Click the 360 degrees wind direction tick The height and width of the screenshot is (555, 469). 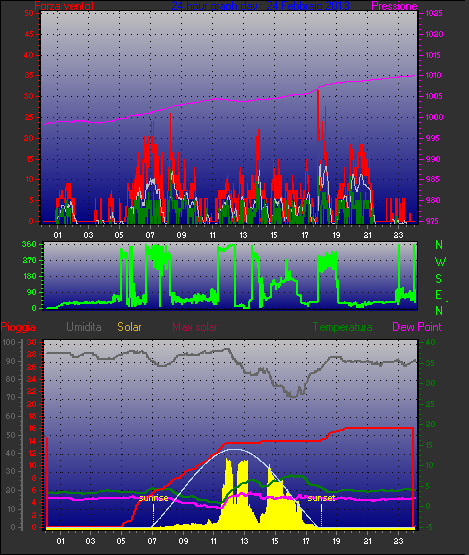29,244
